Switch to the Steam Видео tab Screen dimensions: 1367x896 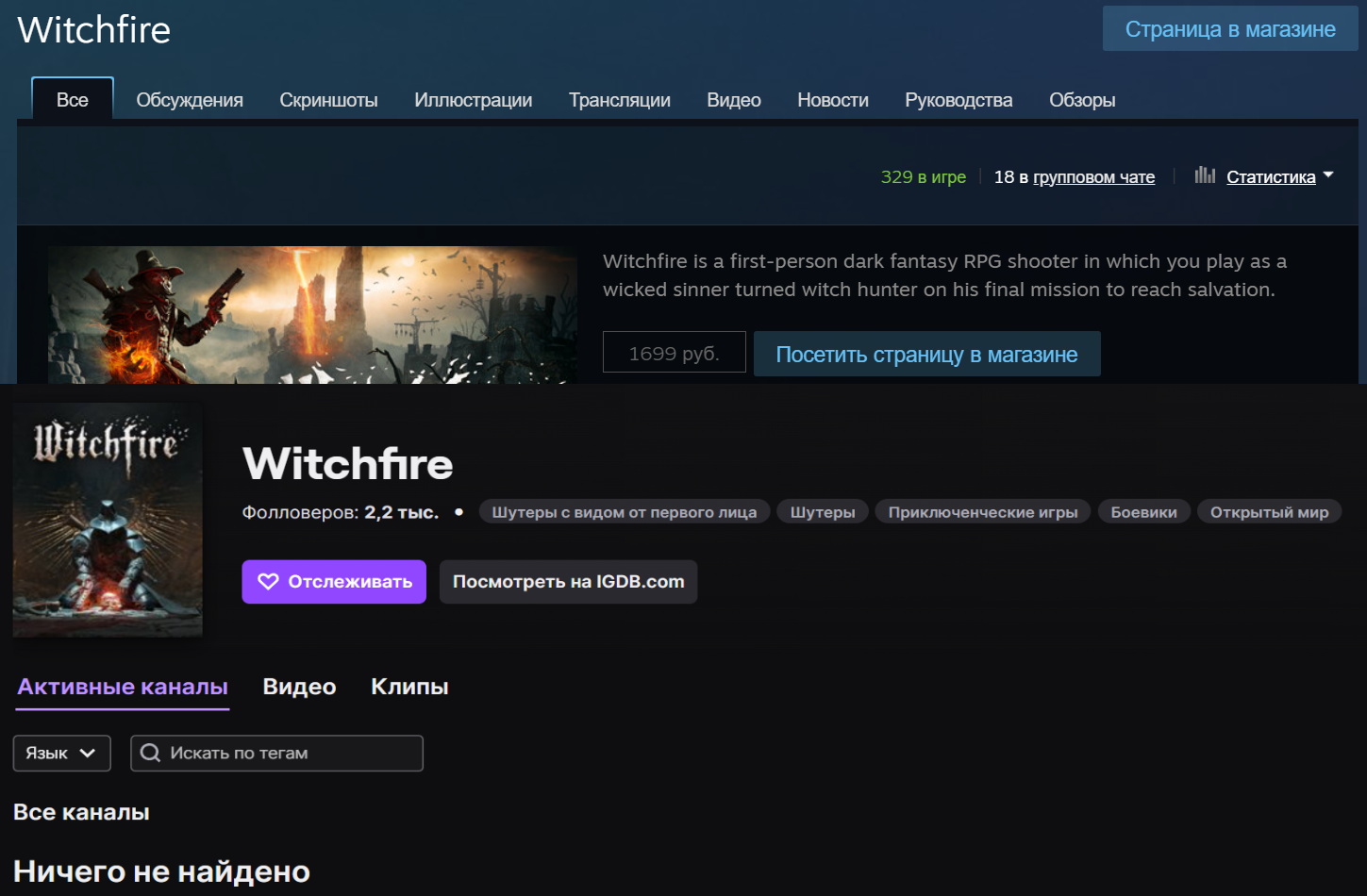pyautogui.click(x=734, y=100)
